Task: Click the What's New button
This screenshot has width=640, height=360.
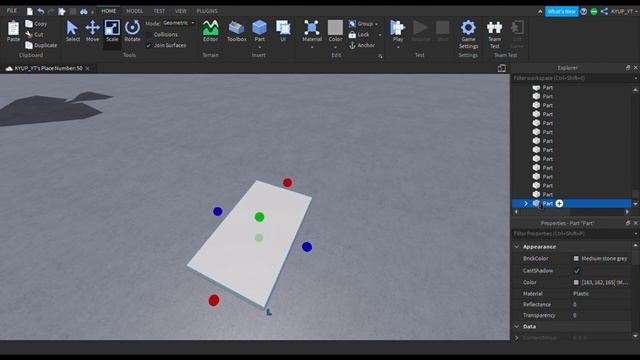Action: (x=562, y=11)
